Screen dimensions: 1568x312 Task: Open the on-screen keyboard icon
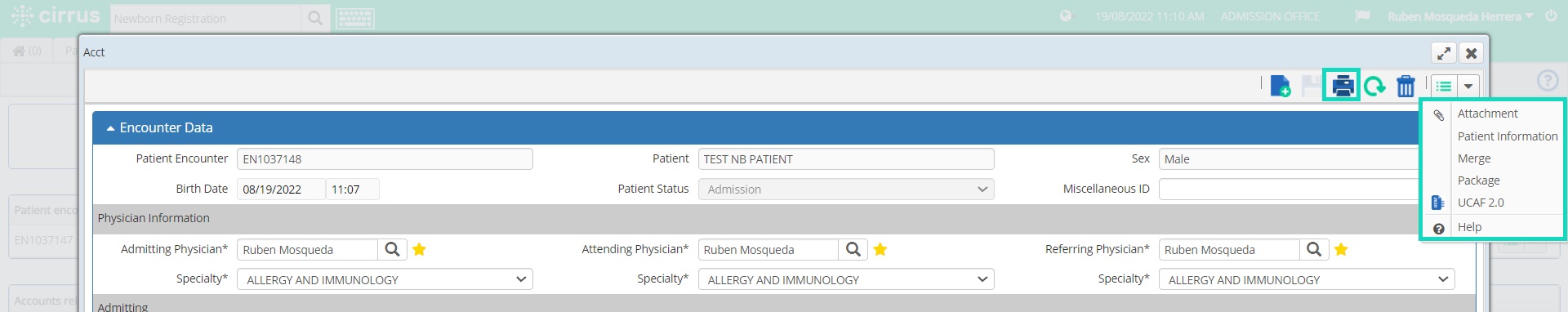pos(355,18)
